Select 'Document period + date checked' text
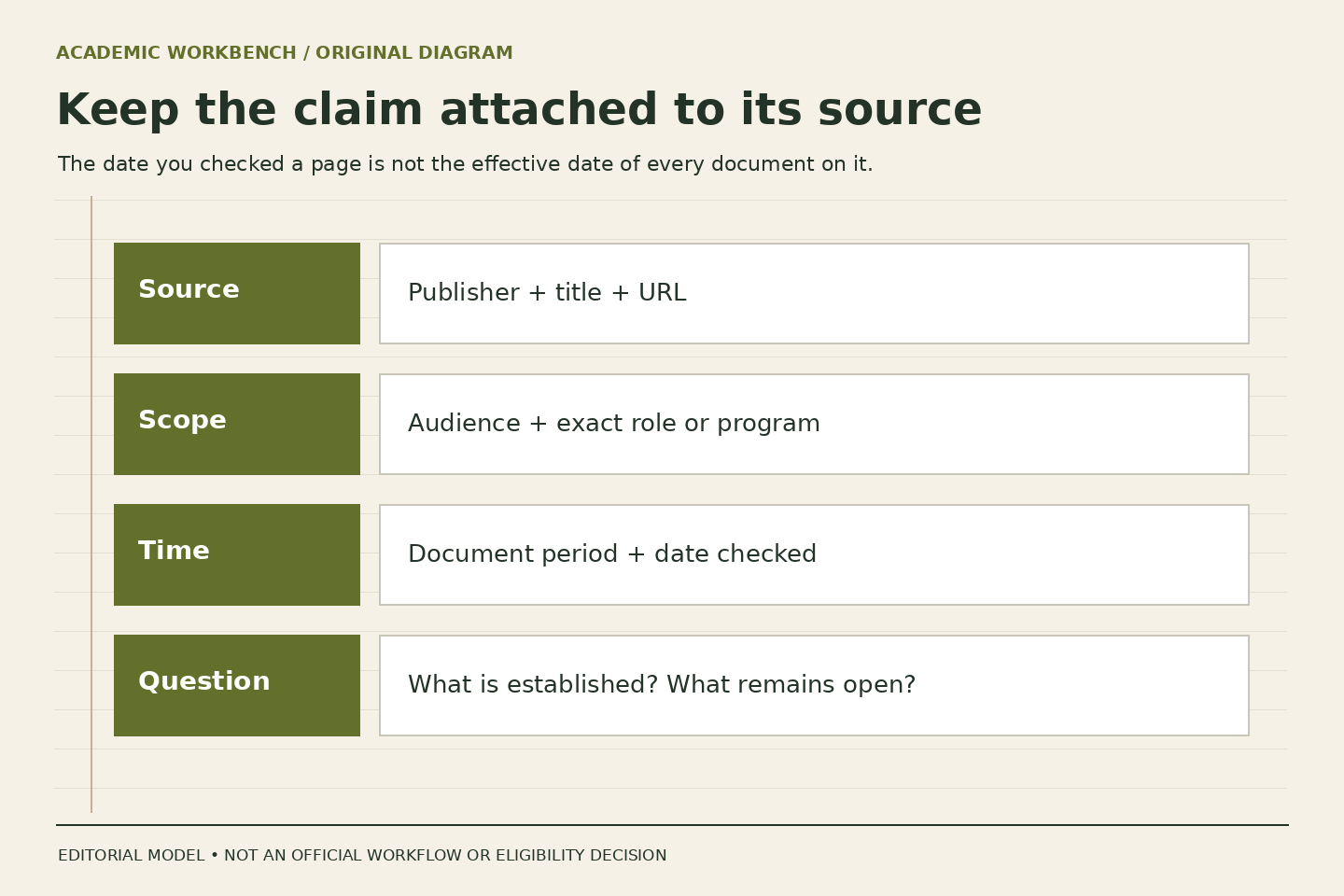 [612, 554]
